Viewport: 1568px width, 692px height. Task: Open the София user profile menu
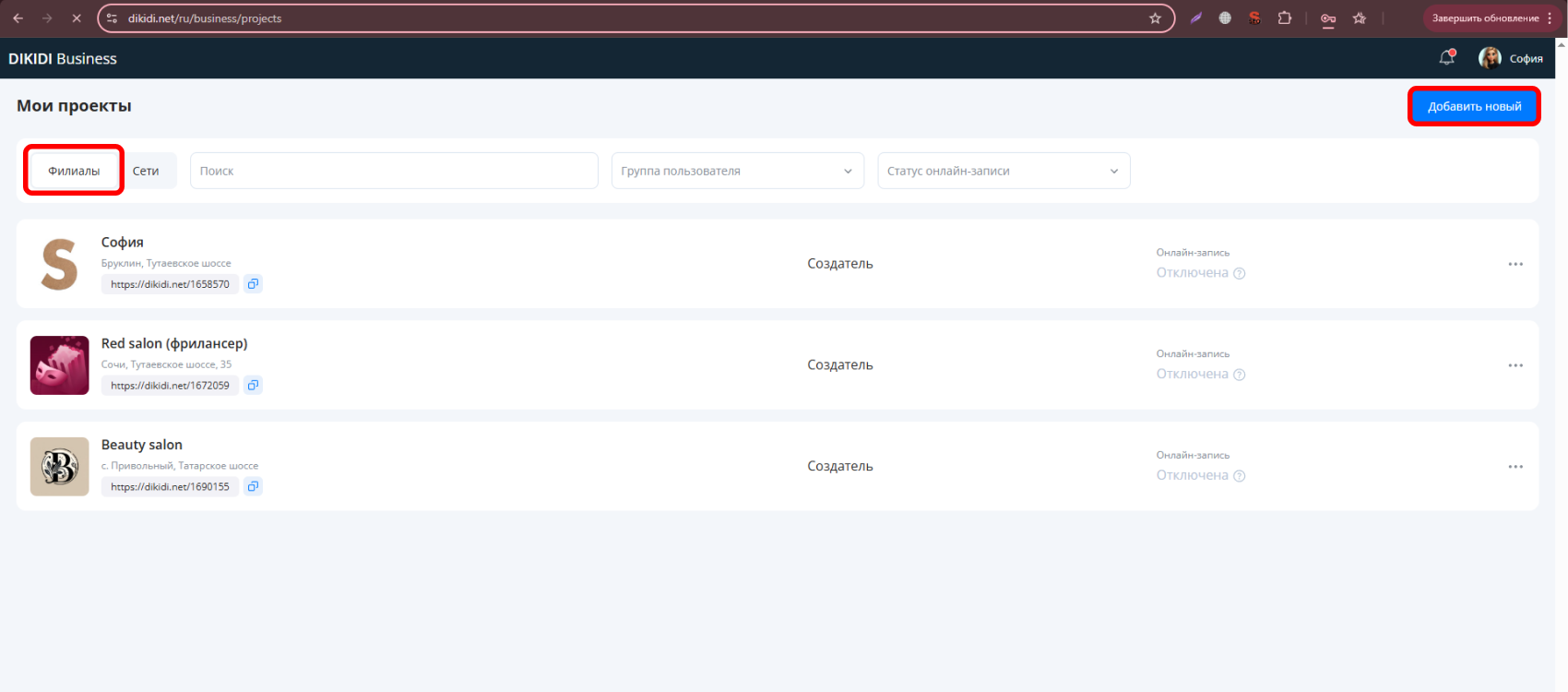coord(1511,58)
